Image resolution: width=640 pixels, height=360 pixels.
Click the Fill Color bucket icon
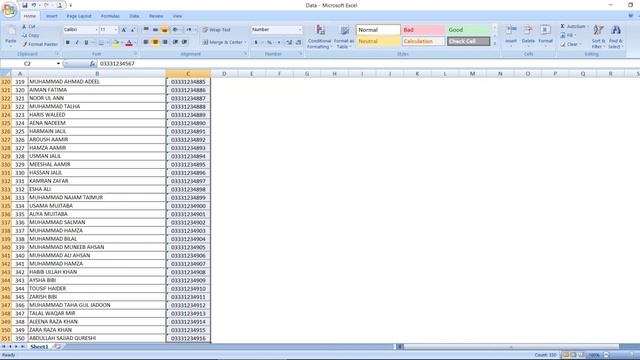click(x=116, y=42)
